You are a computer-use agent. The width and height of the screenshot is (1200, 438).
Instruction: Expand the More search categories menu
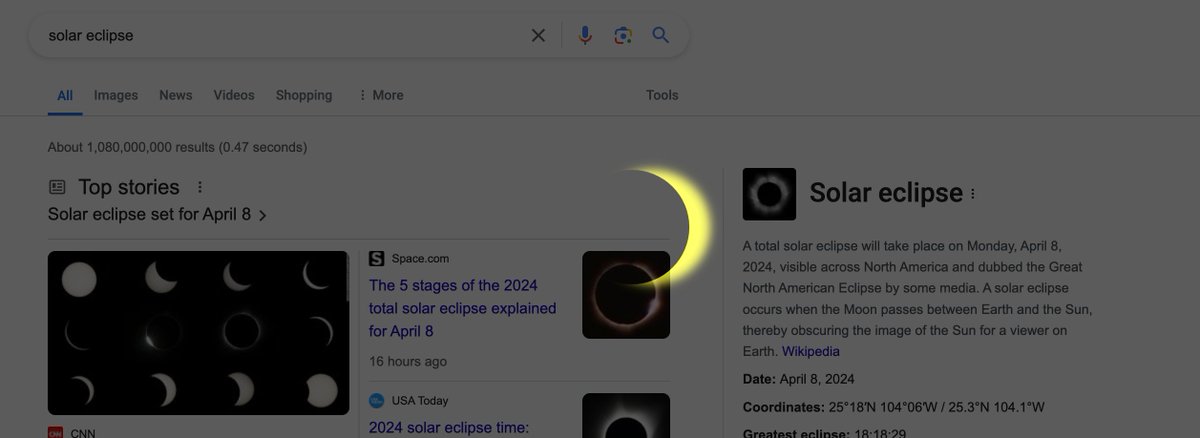point(381,95)
